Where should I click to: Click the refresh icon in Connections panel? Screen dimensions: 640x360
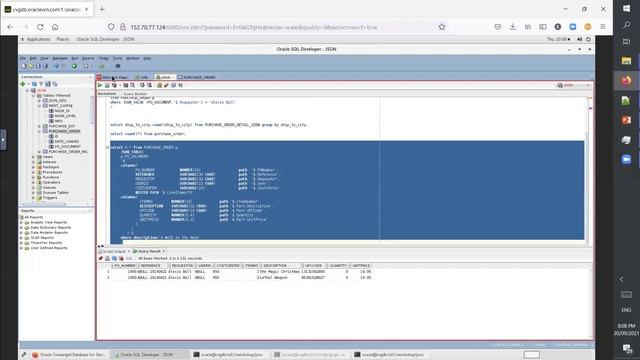(34, 84)
